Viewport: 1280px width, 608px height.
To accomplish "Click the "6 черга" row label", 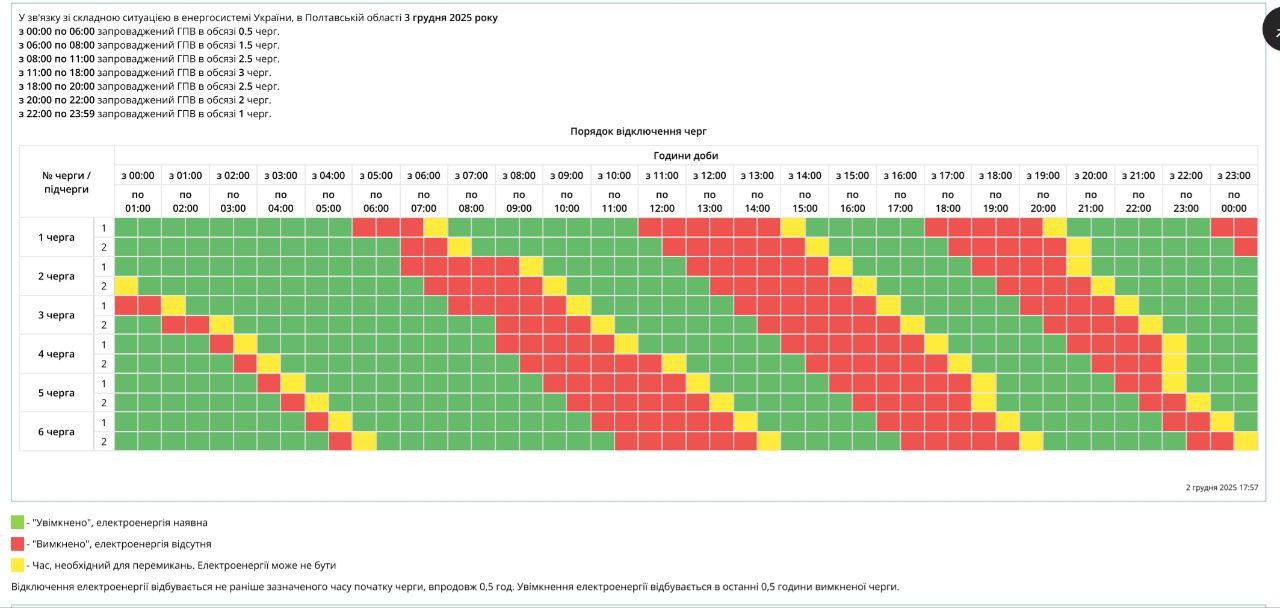I will [x=56, y=432].
